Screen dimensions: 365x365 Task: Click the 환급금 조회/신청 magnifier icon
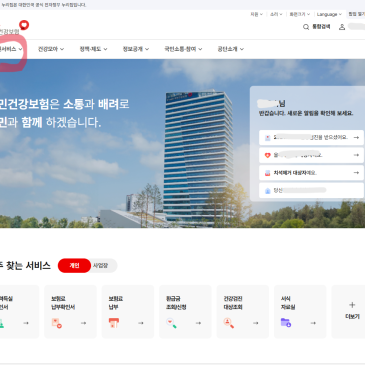click(x=171, y=323)
